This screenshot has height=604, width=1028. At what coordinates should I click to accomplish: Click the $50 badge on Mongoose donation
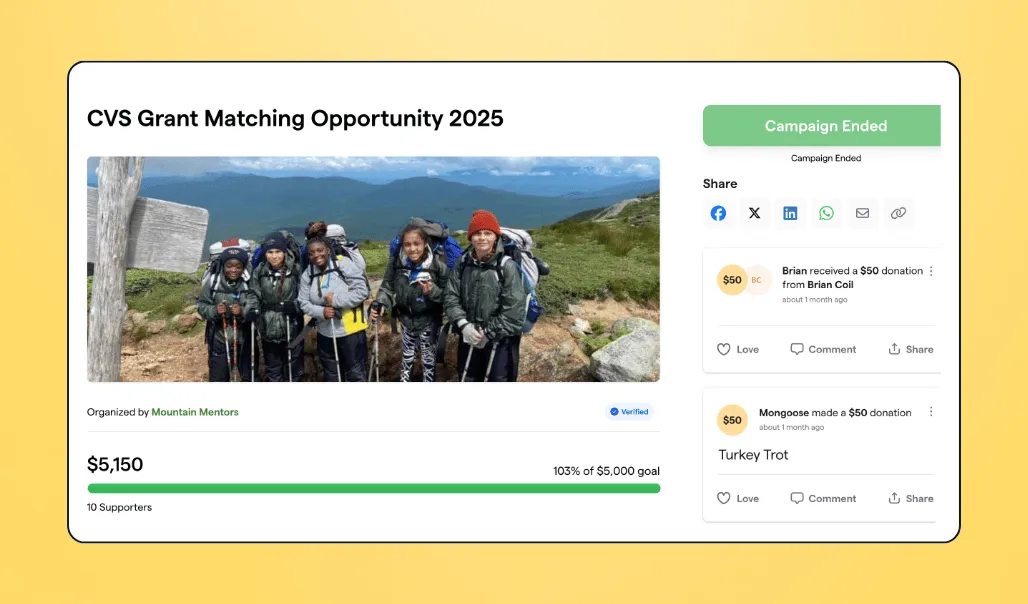click(x=732, y=420)
